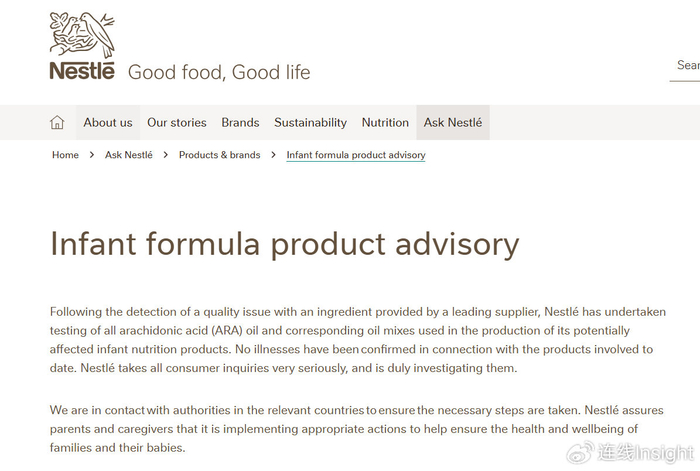Open the Brands navigation item
This screenshot has height=471, width=700.
tap(240, 123)
